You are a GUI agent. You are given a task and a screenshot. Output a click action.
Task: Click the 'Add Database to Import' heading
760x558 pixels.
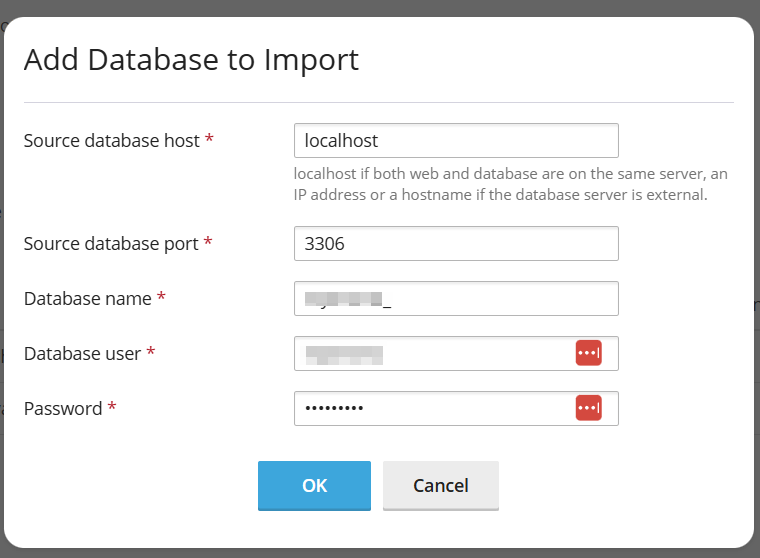[x=191, y=60]
